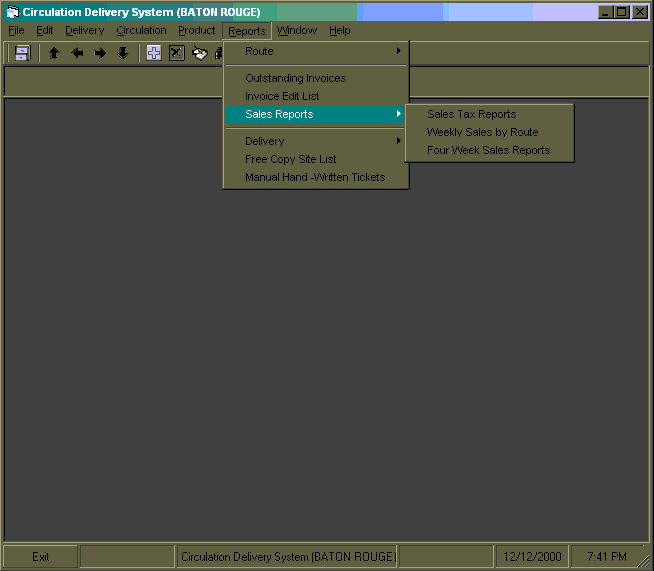Open the Product menu

pos(196,30)
